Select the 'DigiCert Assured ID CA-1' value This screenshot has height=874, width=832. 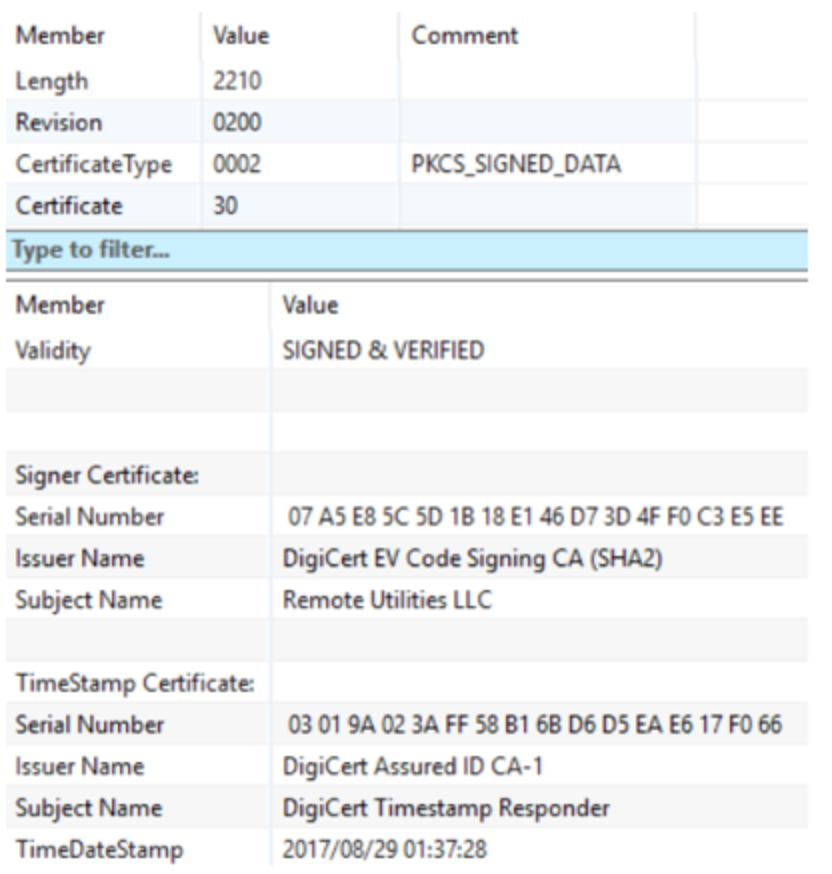[412, 766]
